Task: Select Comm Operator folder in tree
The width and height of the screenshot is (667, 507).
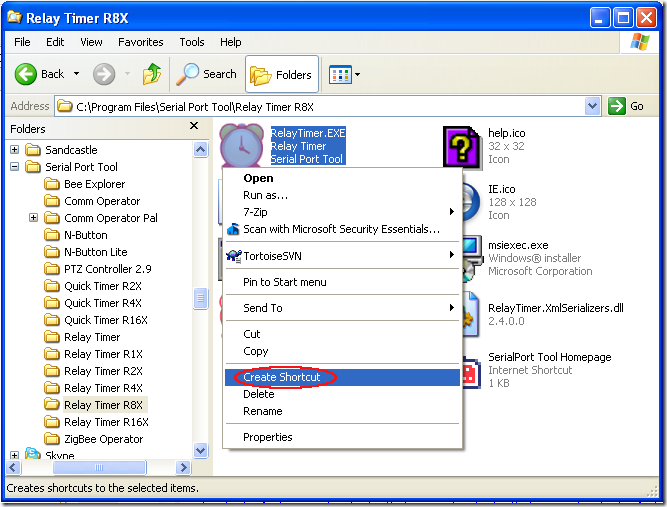Action: click(x=102, y=201)
